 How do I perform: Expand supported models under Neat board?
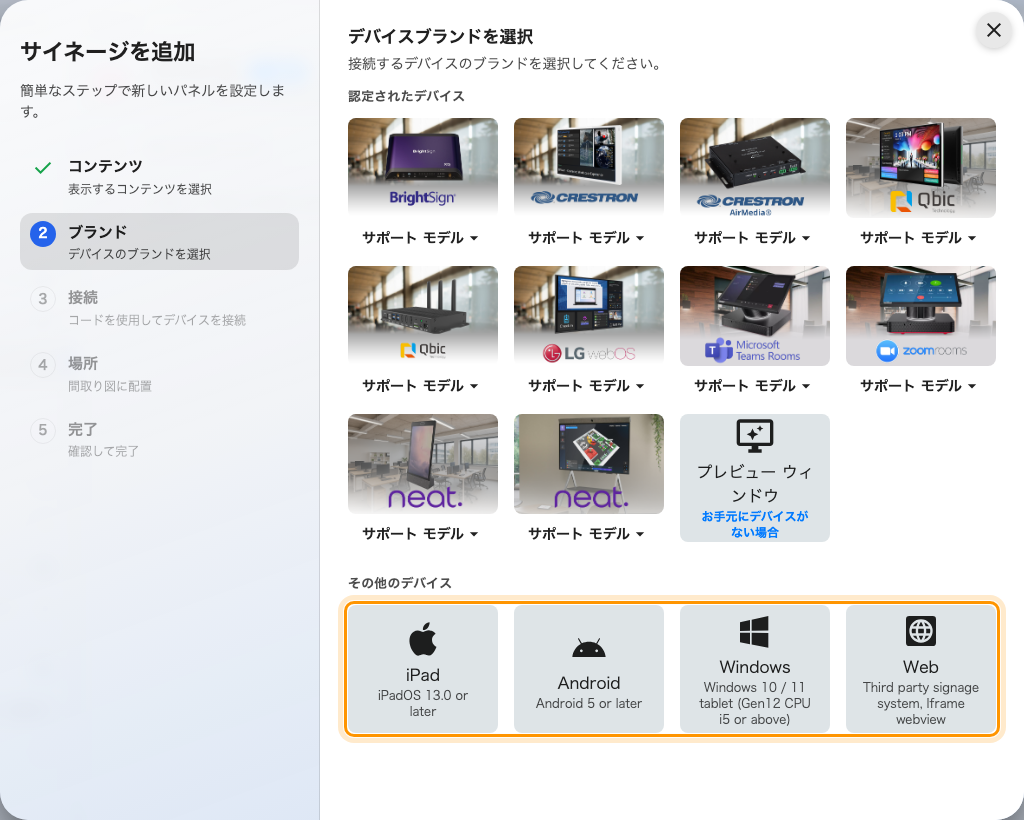point(586,534)
